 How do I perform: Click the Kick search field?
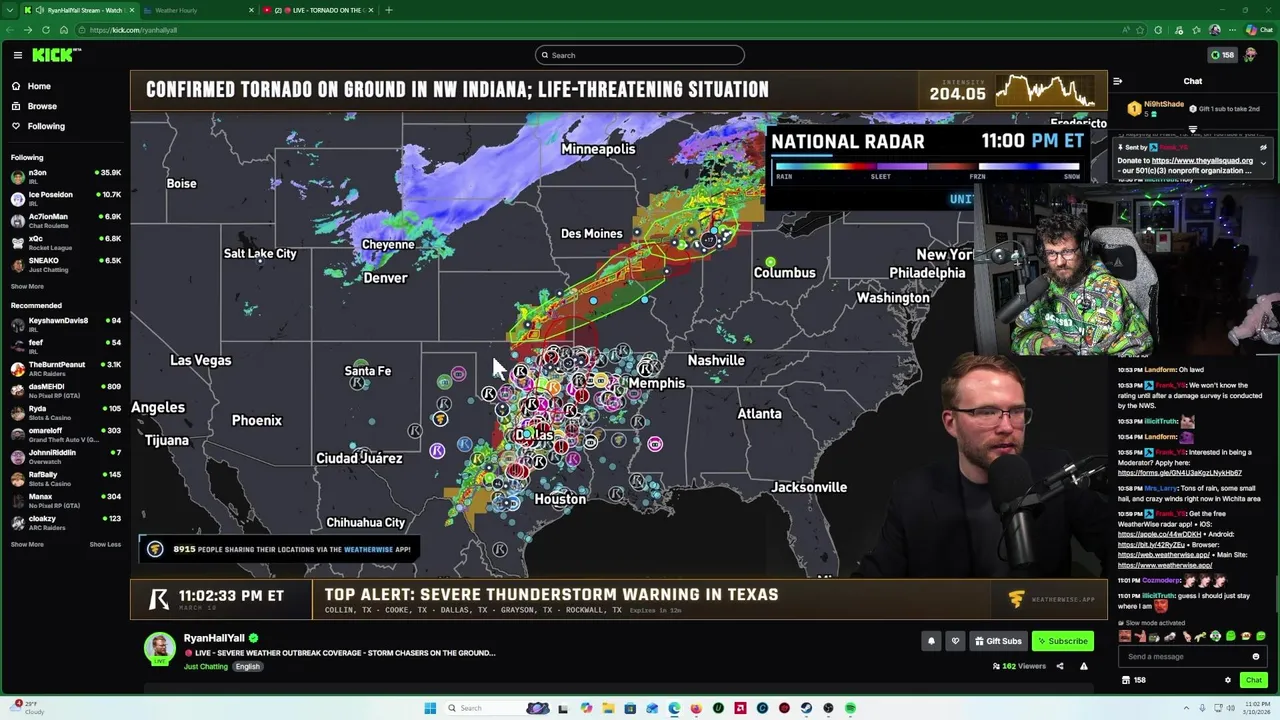640,55
